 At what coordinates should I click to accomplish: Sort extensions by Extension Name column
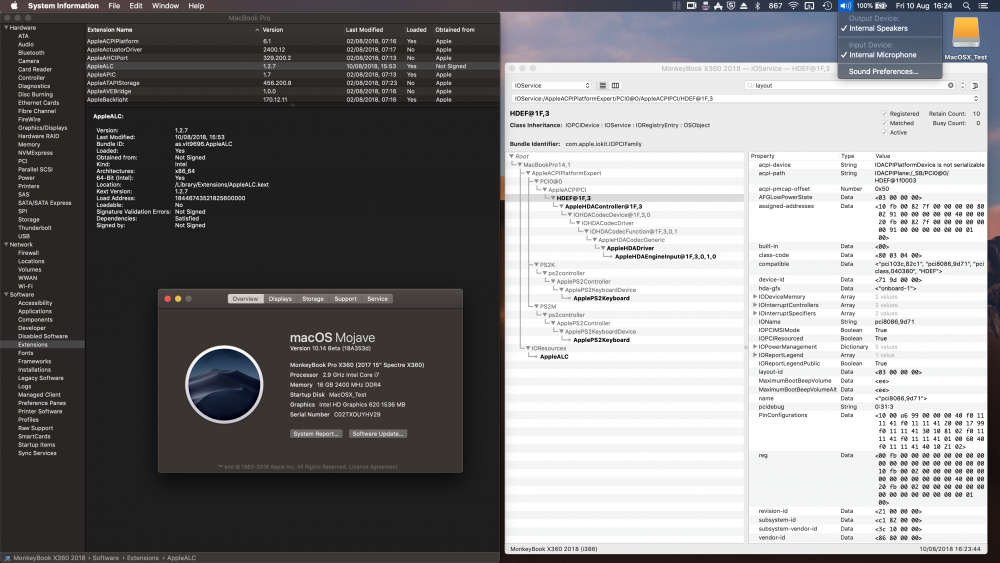click(x=172, y=30)
